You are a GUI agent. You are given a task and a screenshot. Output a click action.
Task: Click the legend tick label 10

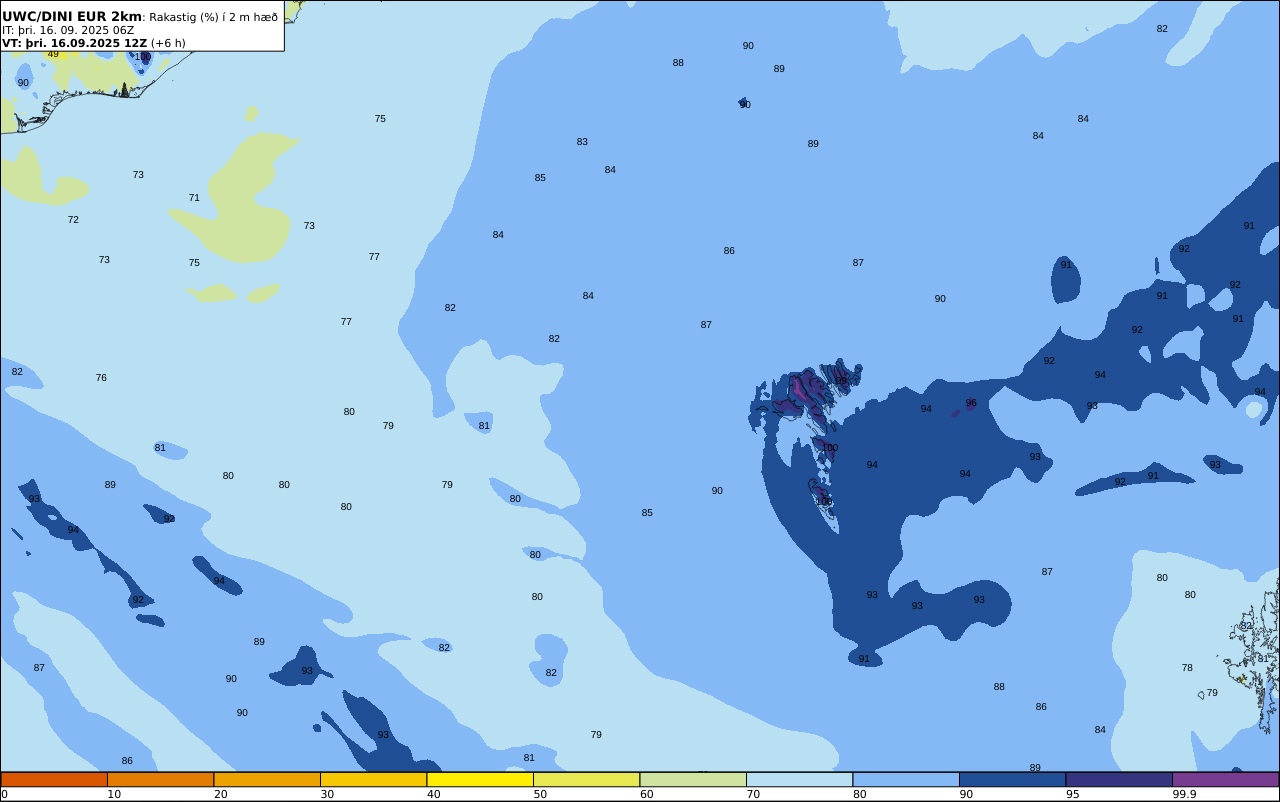tap(114, 794)
